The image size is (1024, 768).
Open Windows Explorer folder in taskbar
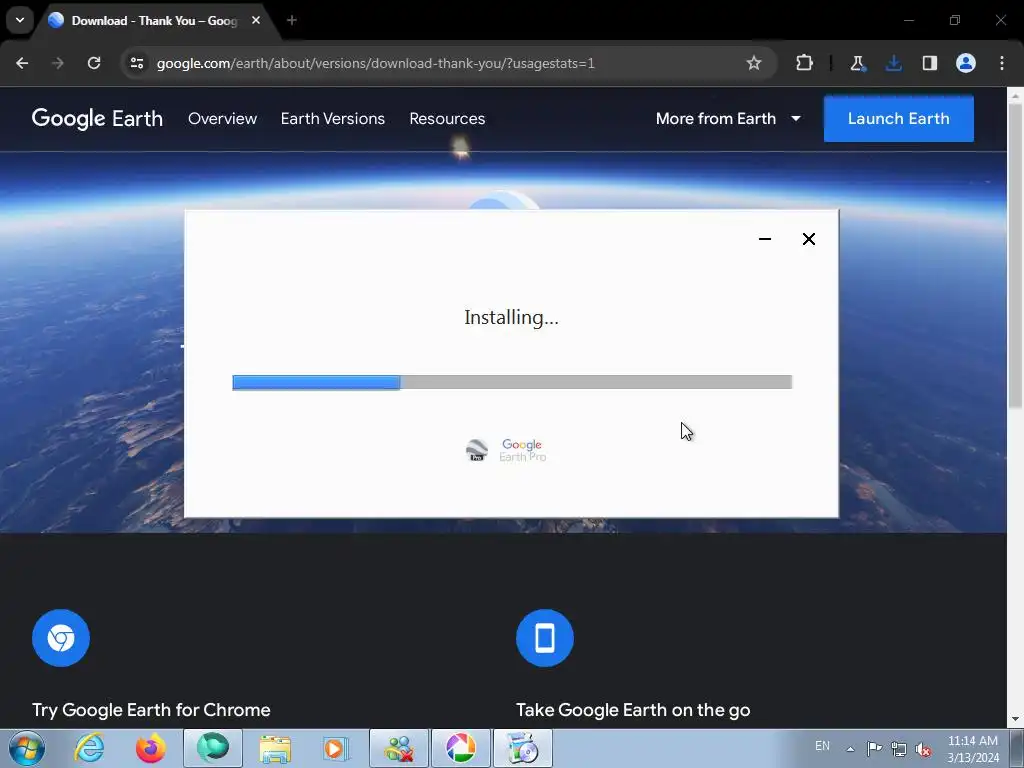tap(275, 749)
